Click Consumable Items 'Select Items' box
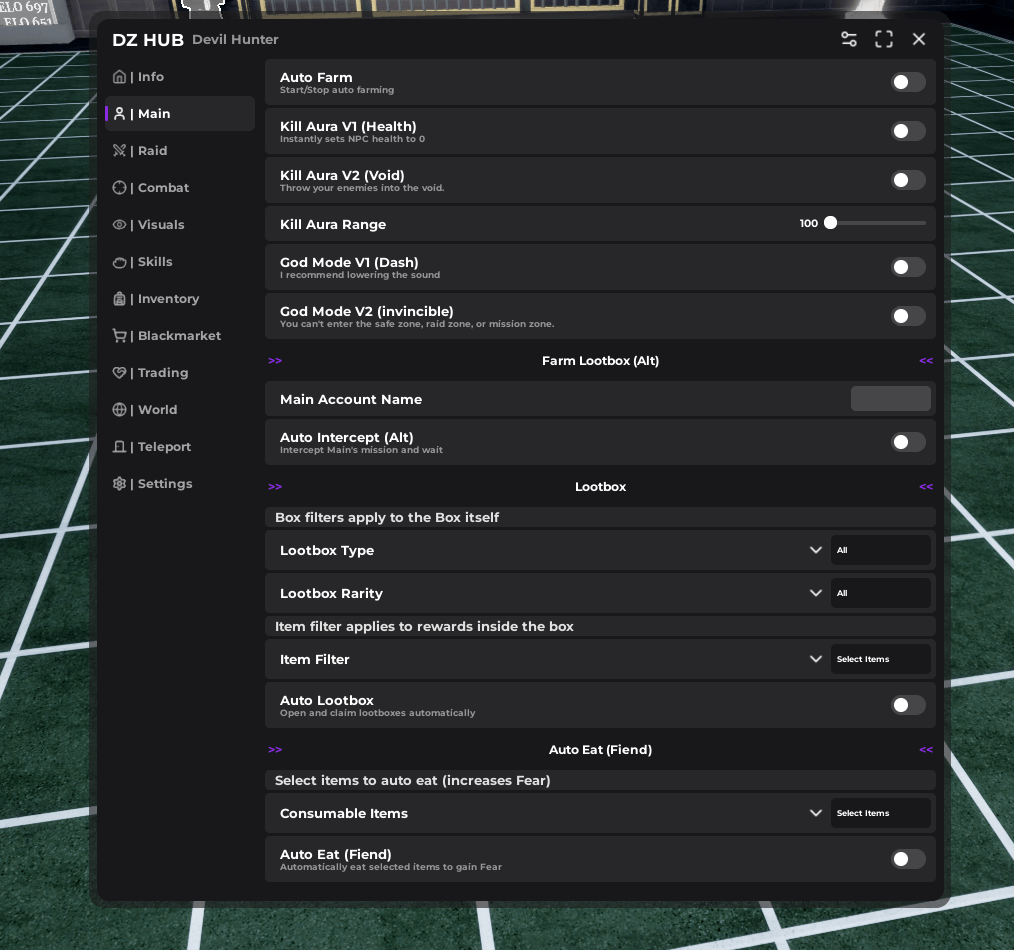This screenshot has width=1014, height=950. point(881,813)
